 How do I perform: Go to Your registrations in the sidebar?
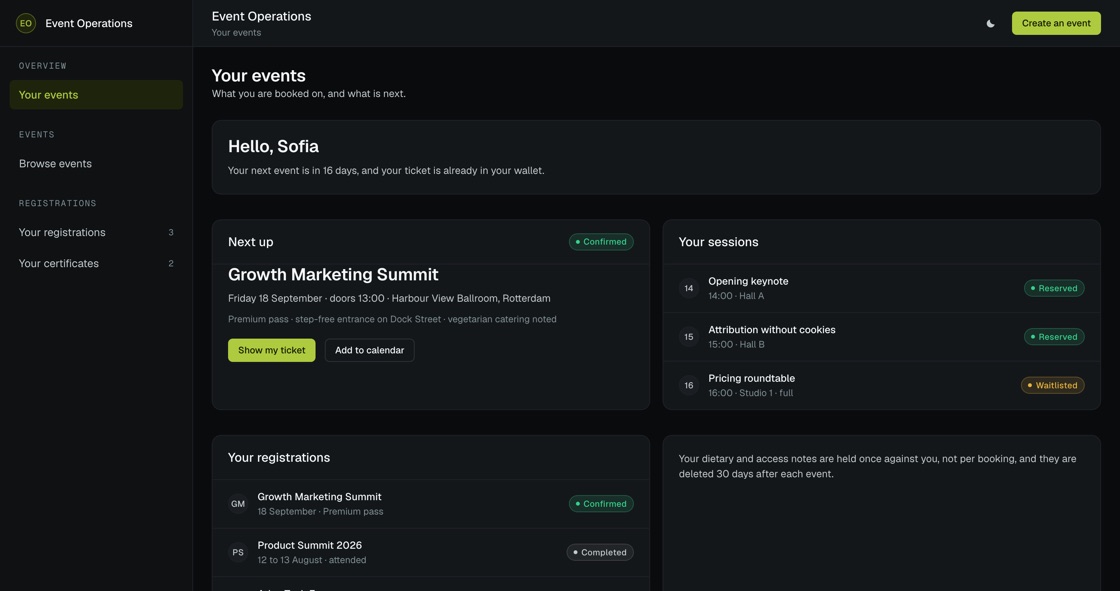(x=96, y=232)
